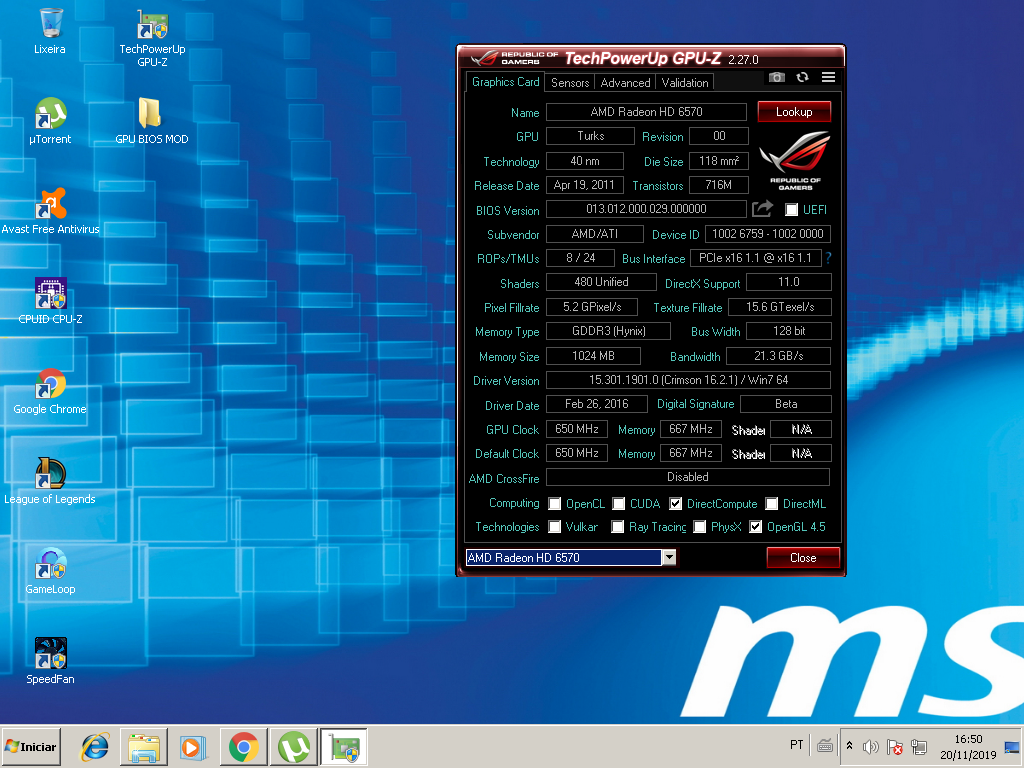Open the AMD Radeon HD 6570 GPU dropdown
1024x768 pixels.
coord(669,557)
